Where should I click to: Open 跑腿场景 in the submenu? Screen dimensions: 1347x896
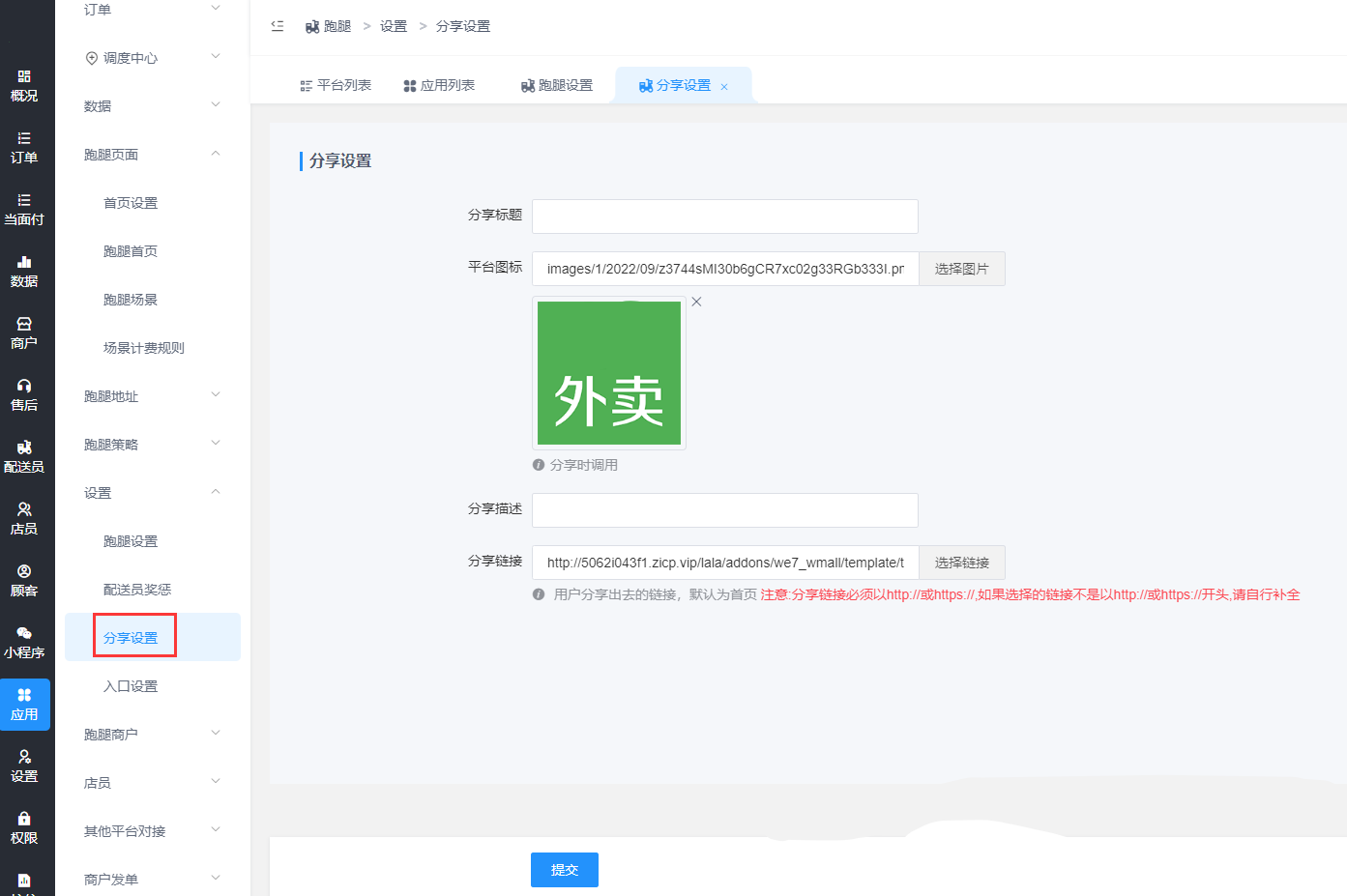(131, 300)
